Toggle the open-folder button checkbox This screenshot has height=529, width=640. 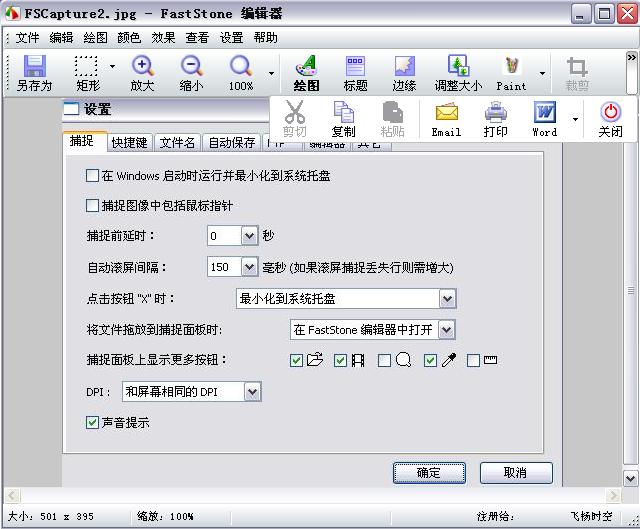tap(296, 360)
